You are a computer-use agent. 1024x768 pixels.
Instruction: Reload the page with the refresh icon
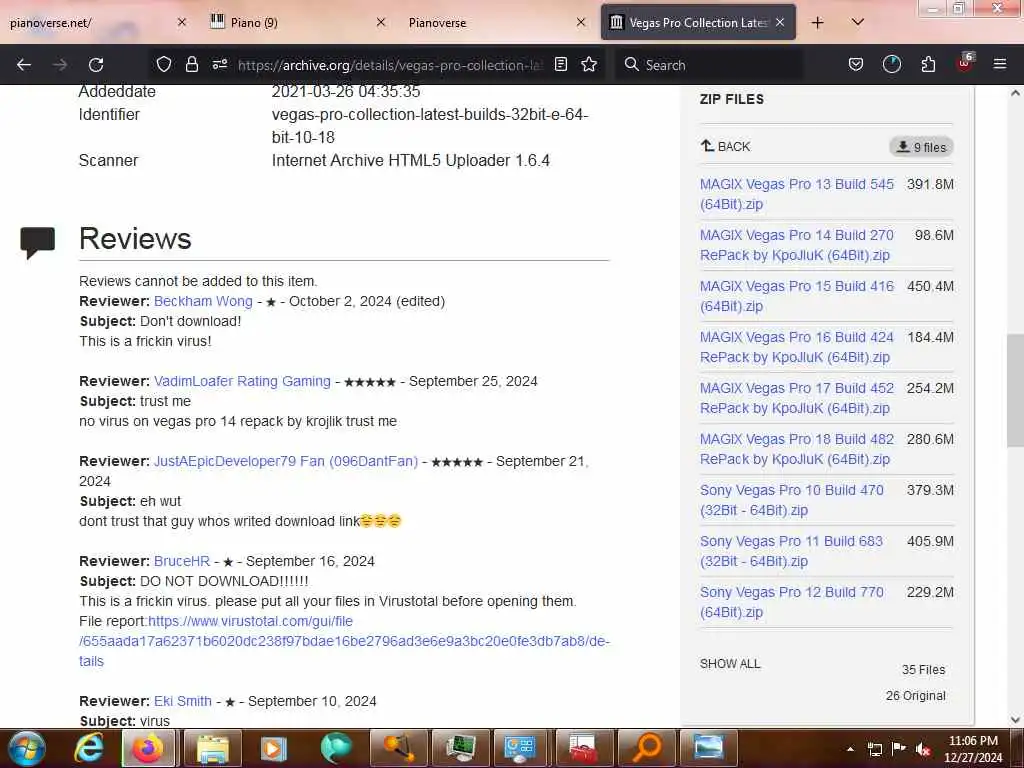(96, 65)
